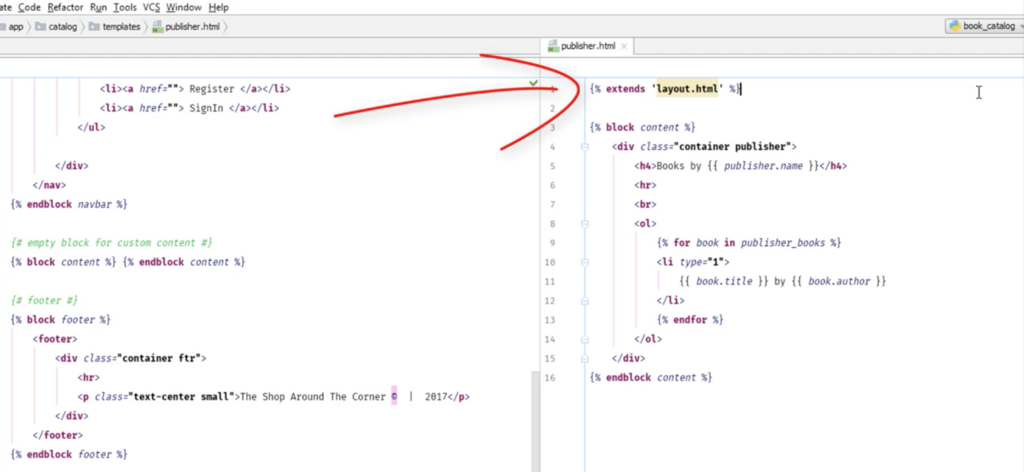This screenshot has width=1024, height=472.
Task: Click the '{{ book.title }} by {{ book.author }}' line
Action: pyautogui.click(x=782, y=281)
